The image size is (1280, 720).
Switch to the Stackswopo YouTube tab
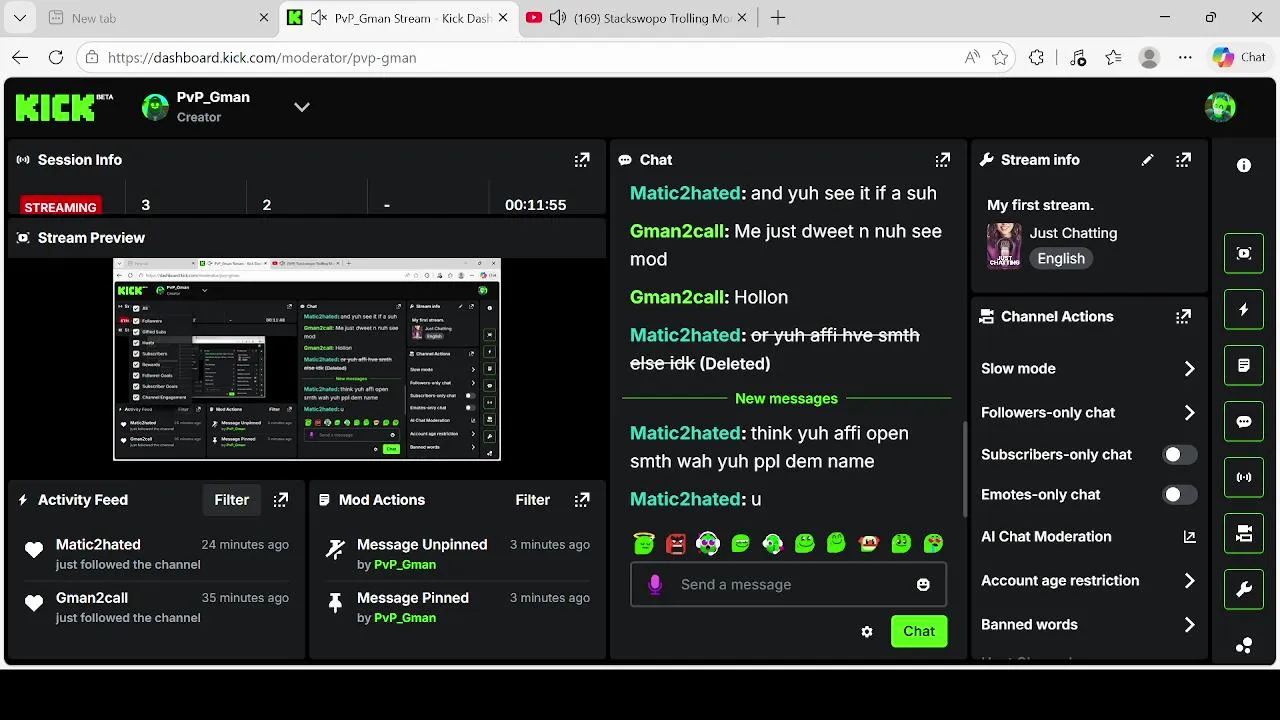(x=638, y=18)
